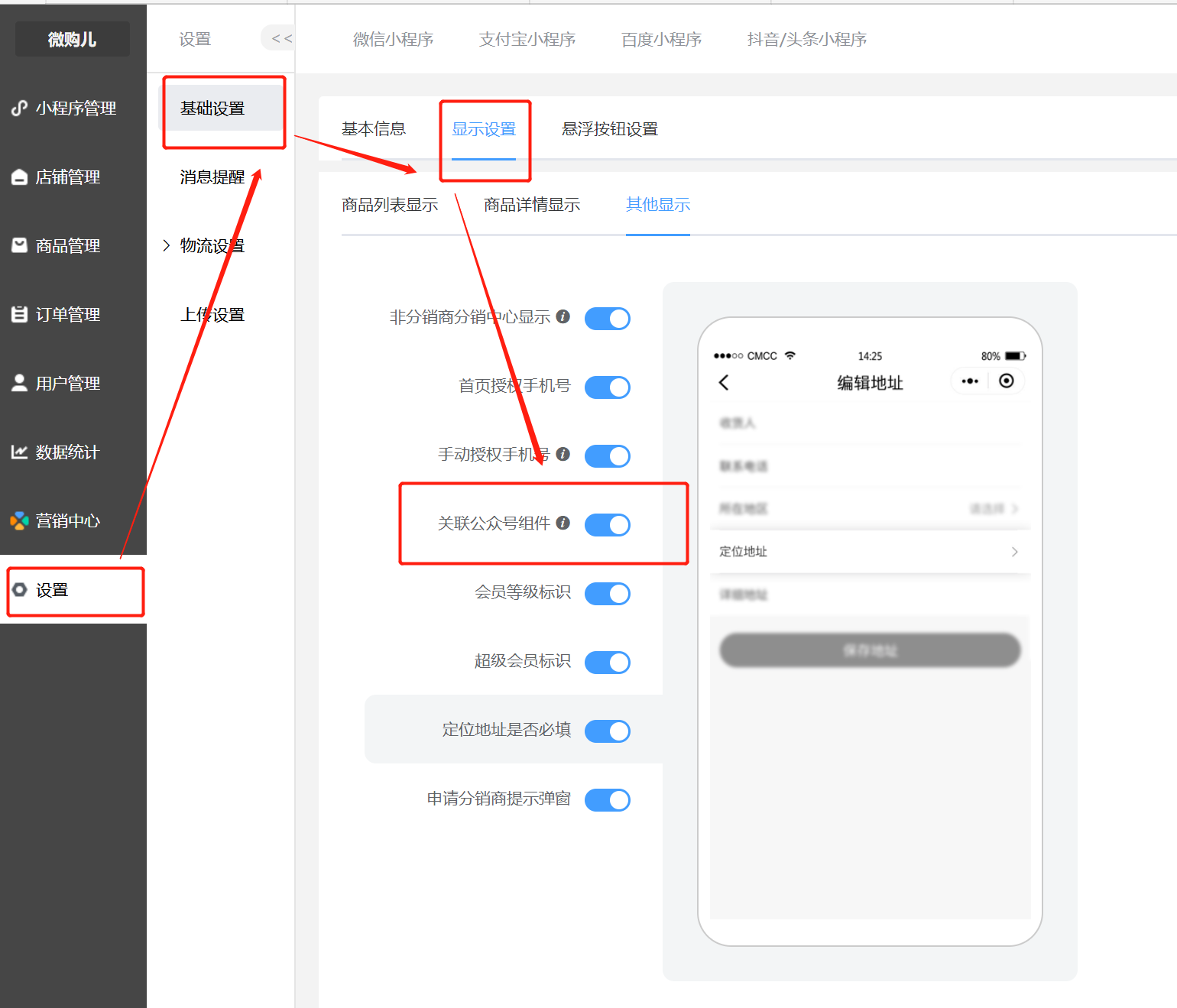Click the CMCC carrier text in phone preview

762,356
